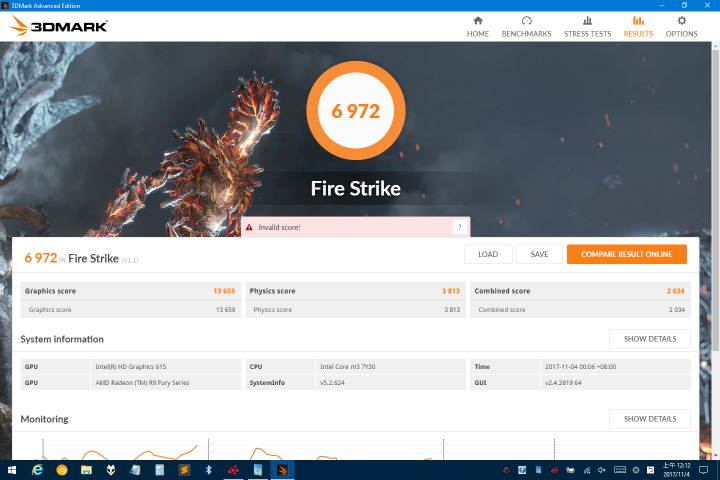Click the vertical scrollbar on the right
Viewport: 720px width, 480px height.
pyautogui.click(x=716, y=200)
